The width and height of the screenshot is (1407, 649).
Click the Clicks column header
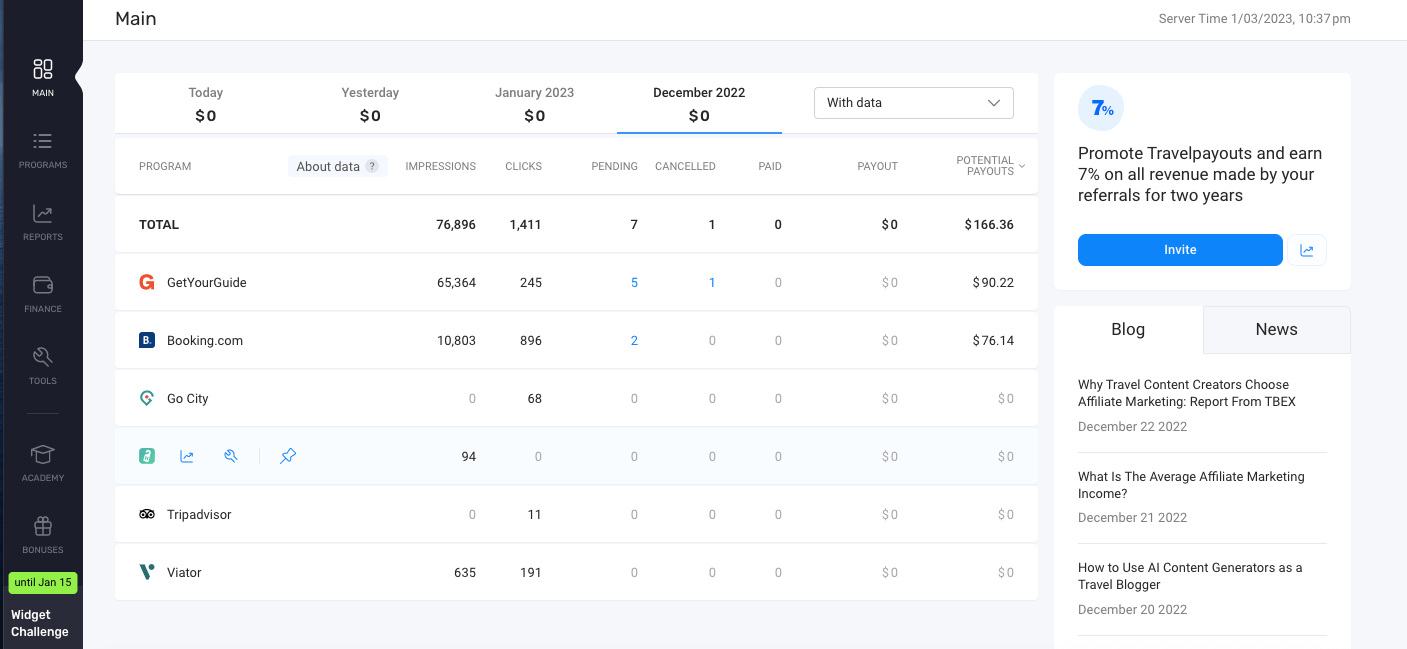tap(523, 167)
